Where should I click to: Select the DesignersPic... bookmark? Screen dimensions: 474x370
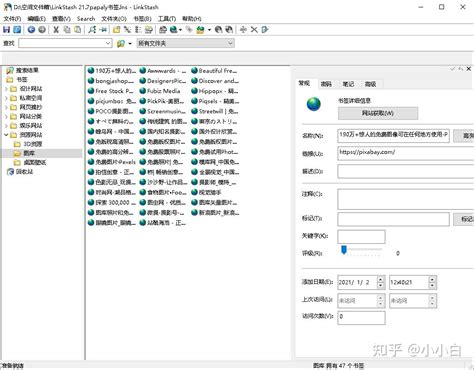[162, 81]
